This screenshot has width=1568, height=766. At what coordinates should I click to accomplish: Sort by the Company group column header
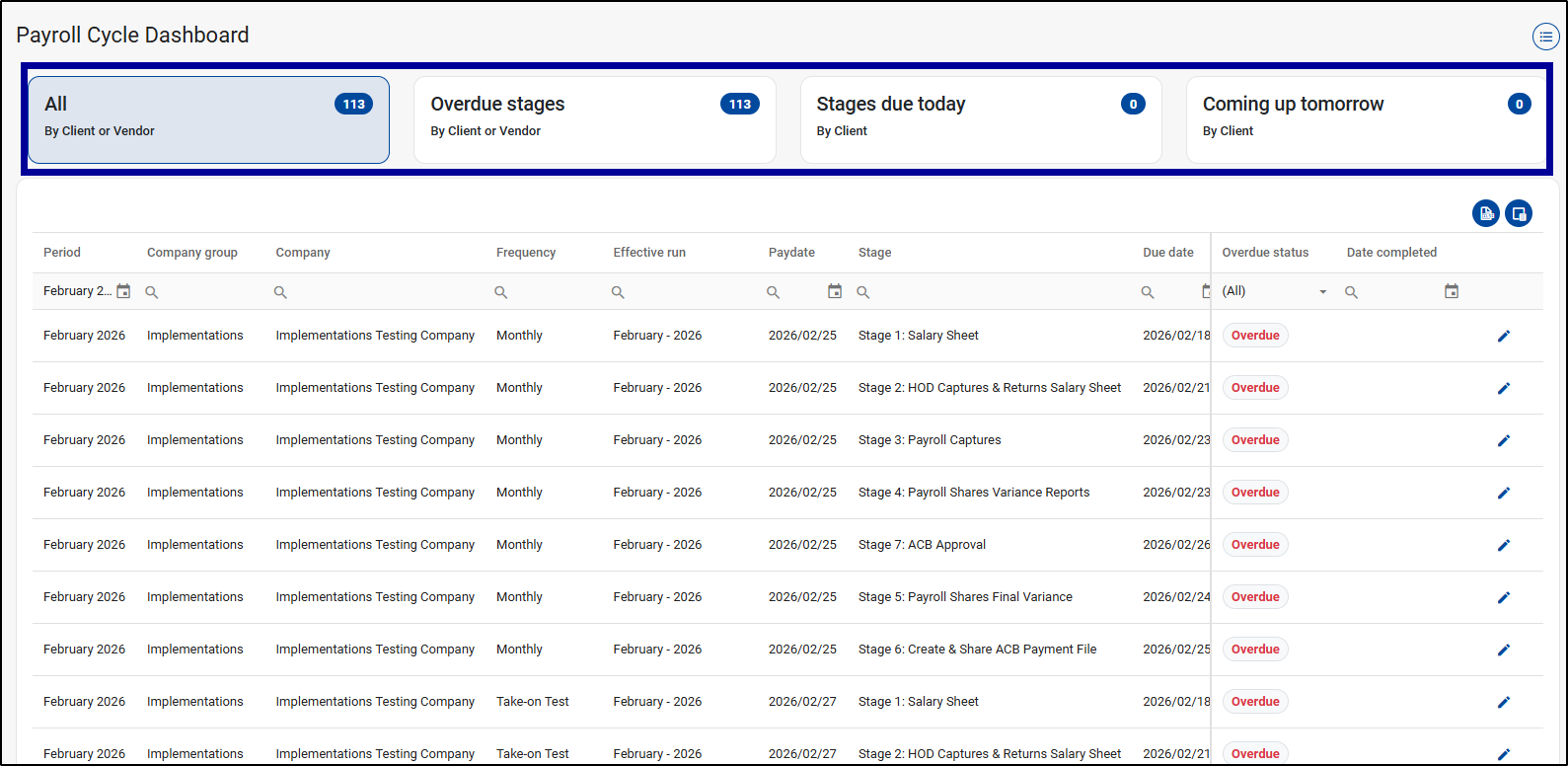pos(192,253)
